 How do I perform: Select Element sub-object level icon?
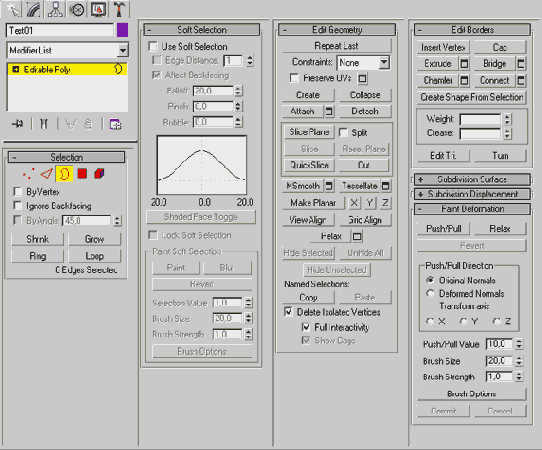point(99,174)
